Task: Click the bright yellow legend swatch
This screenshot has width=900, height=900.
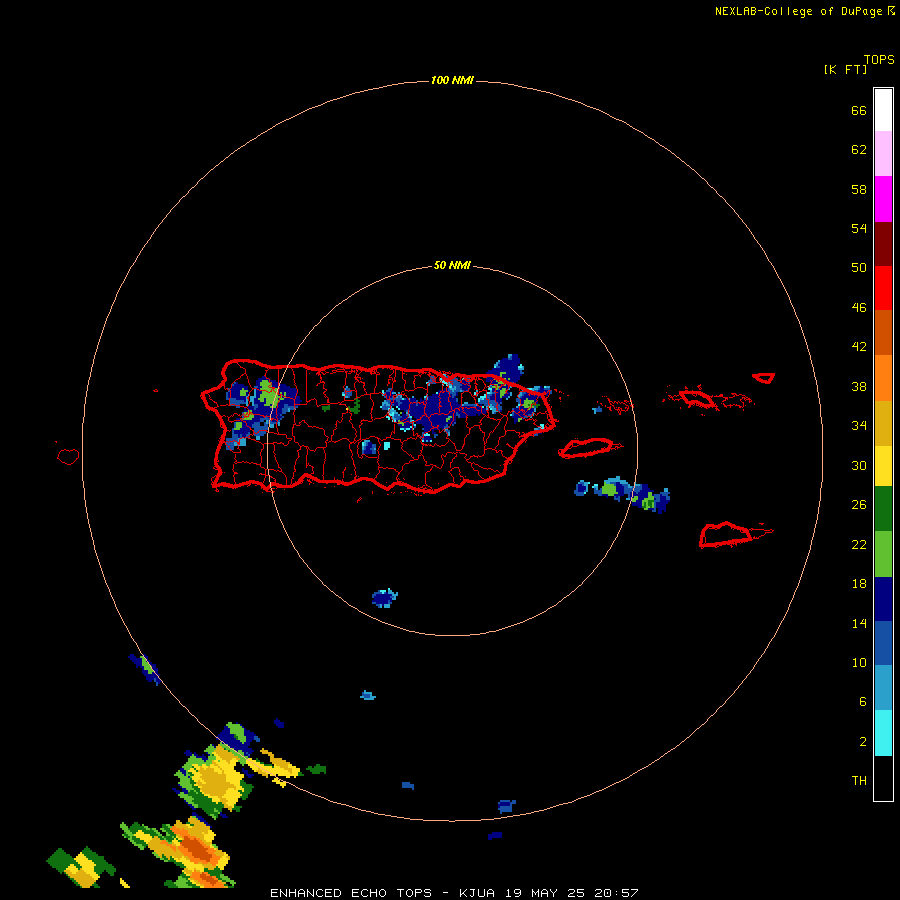Action: coord(883,466)
